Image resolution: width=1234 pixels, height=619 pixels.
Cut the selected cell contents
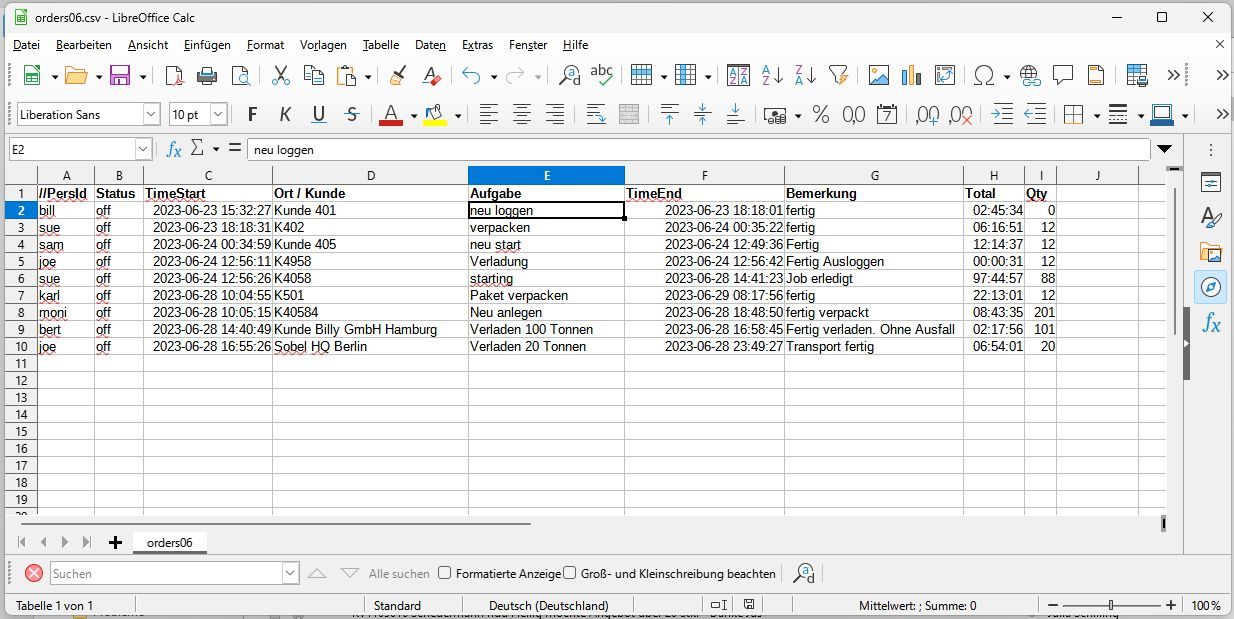point(281,76)
